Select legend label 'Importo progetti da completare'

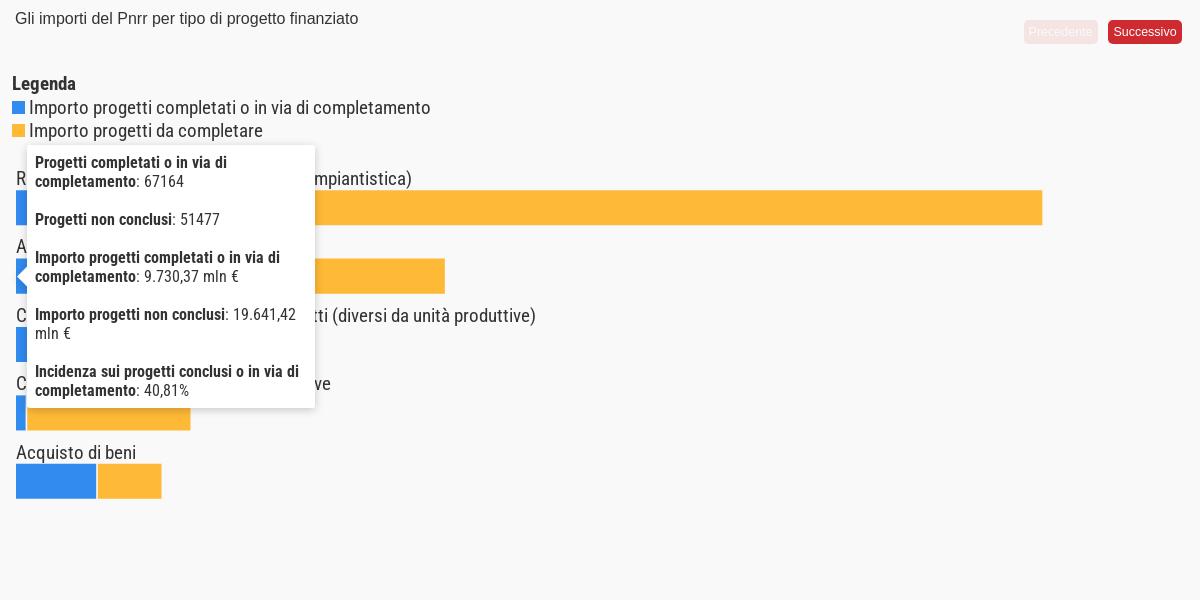(146, 131)
